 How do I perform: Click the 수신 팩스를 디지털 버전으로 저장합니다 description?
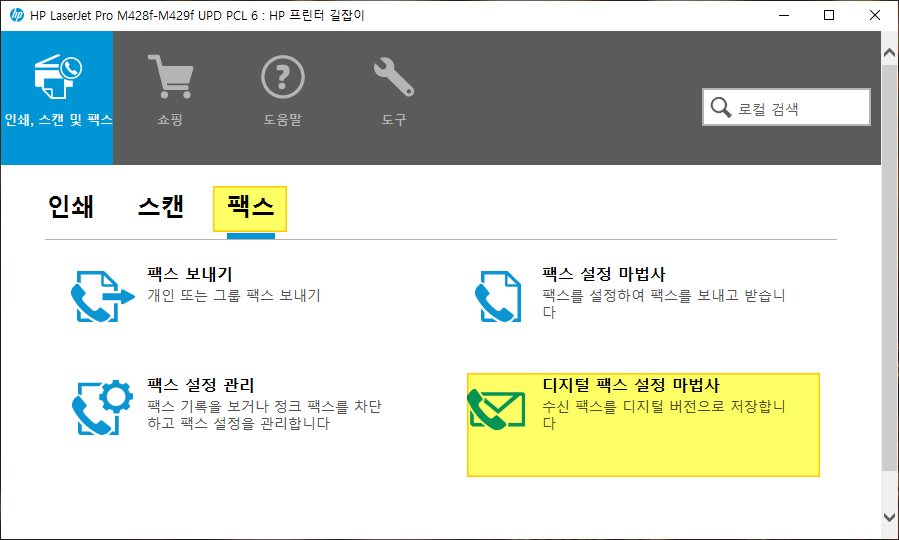pyautogui.click(x=663, y=415)
